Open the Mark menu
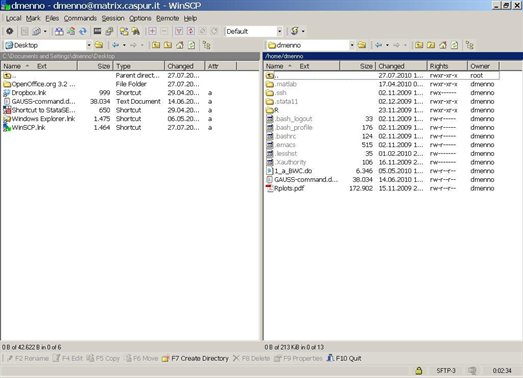Image resolution: width=523 pixels, height=378 pixels. (x=33, y=18)
